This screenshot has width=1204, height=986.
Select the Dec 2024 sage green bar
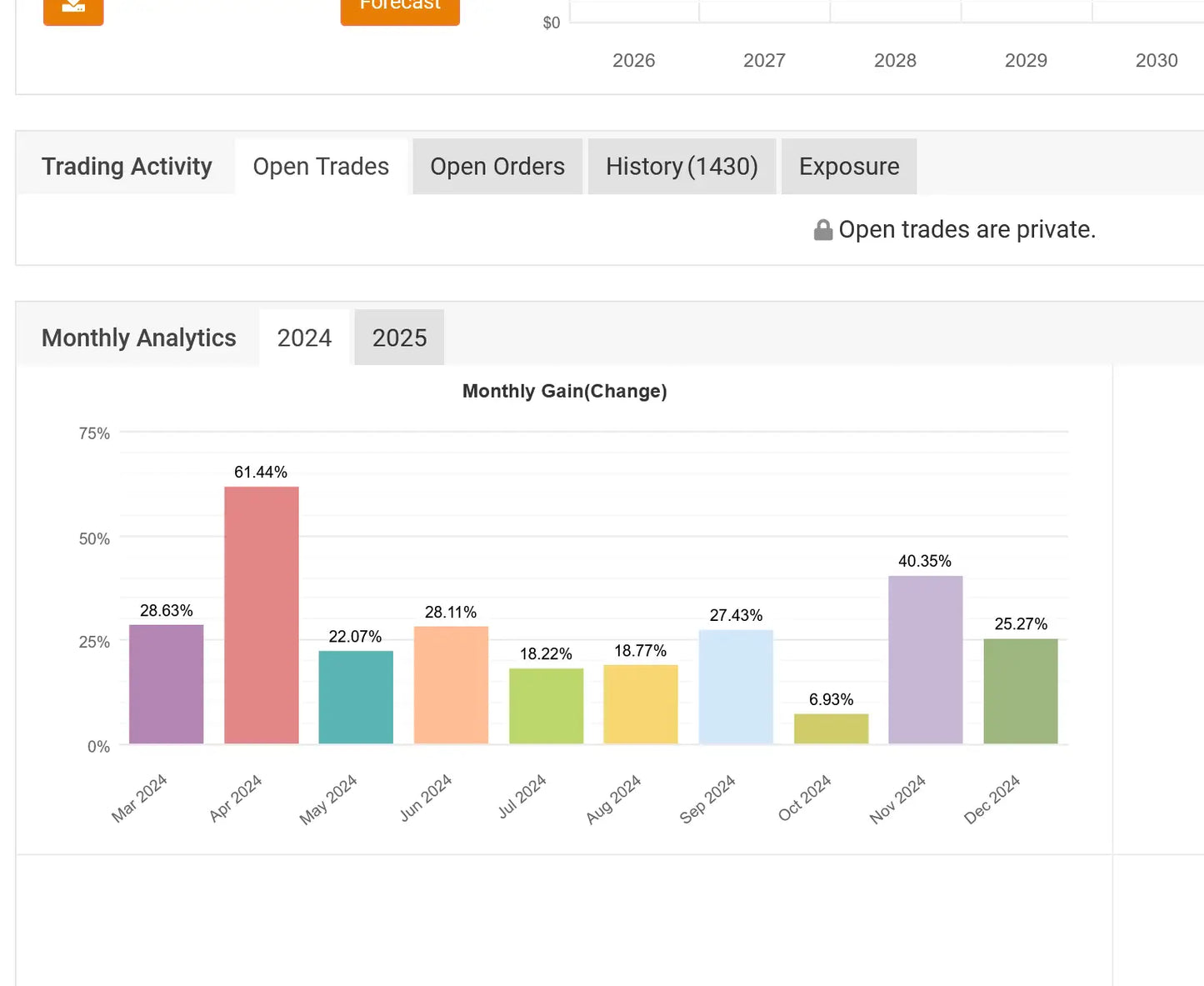coord(1021,691)
